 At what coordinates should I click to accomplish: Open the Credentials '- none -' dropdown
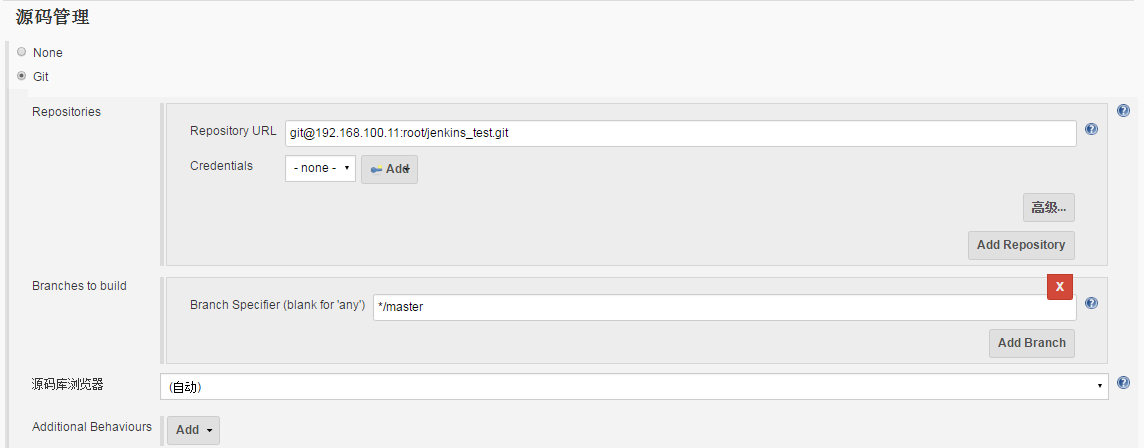tap(320, 168)
